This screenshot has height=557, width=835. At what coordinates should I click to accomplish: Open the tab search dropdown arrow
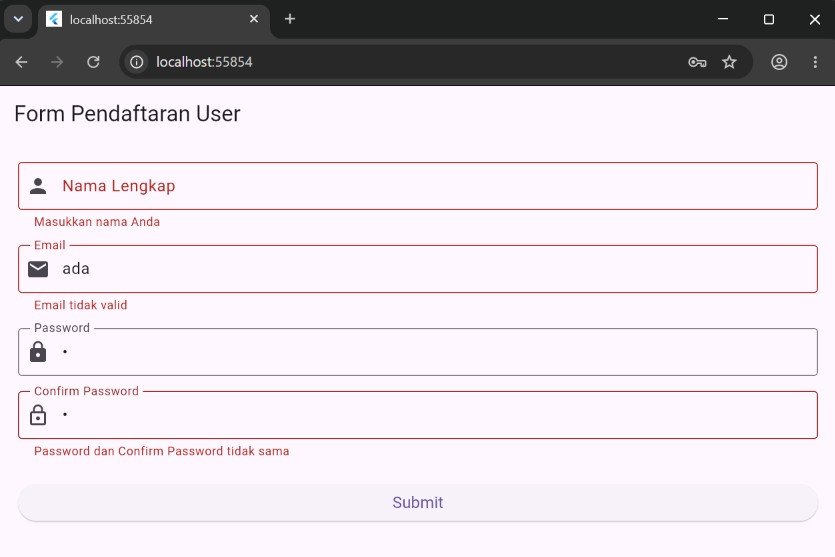click(18, 19)
